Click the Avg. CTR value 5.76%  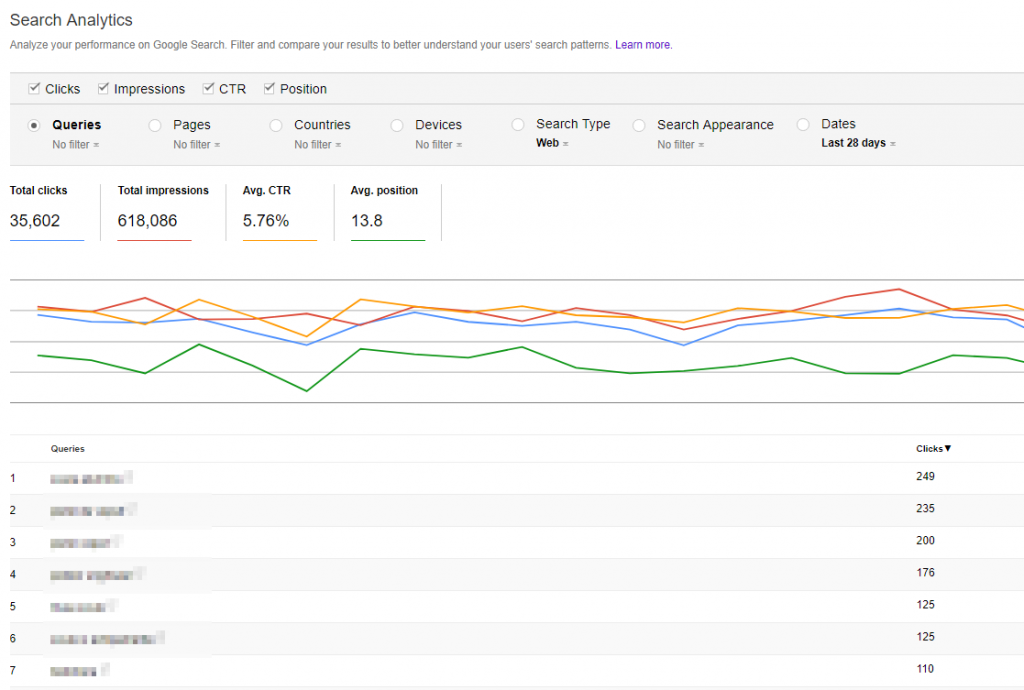tap(266, 221)
